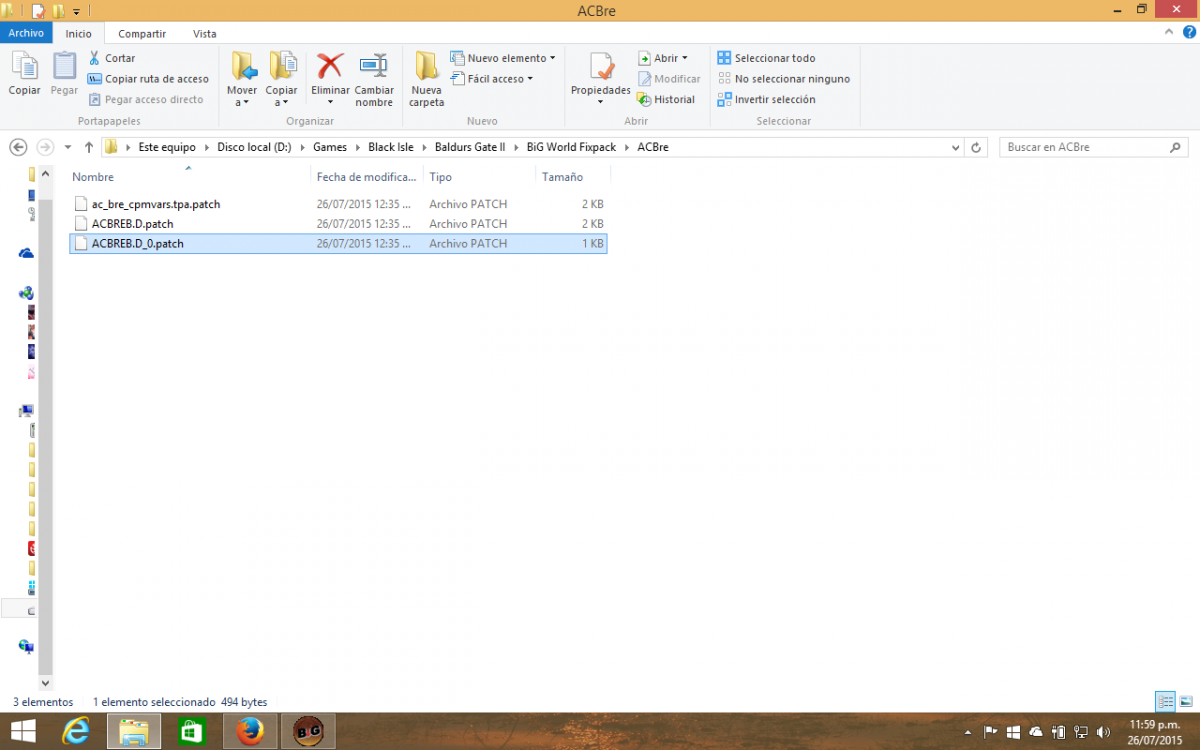The image size is (1200, 750).
Task: Click Baldurs Gate II breadcrumb
Action: click(x=470, y=147)
